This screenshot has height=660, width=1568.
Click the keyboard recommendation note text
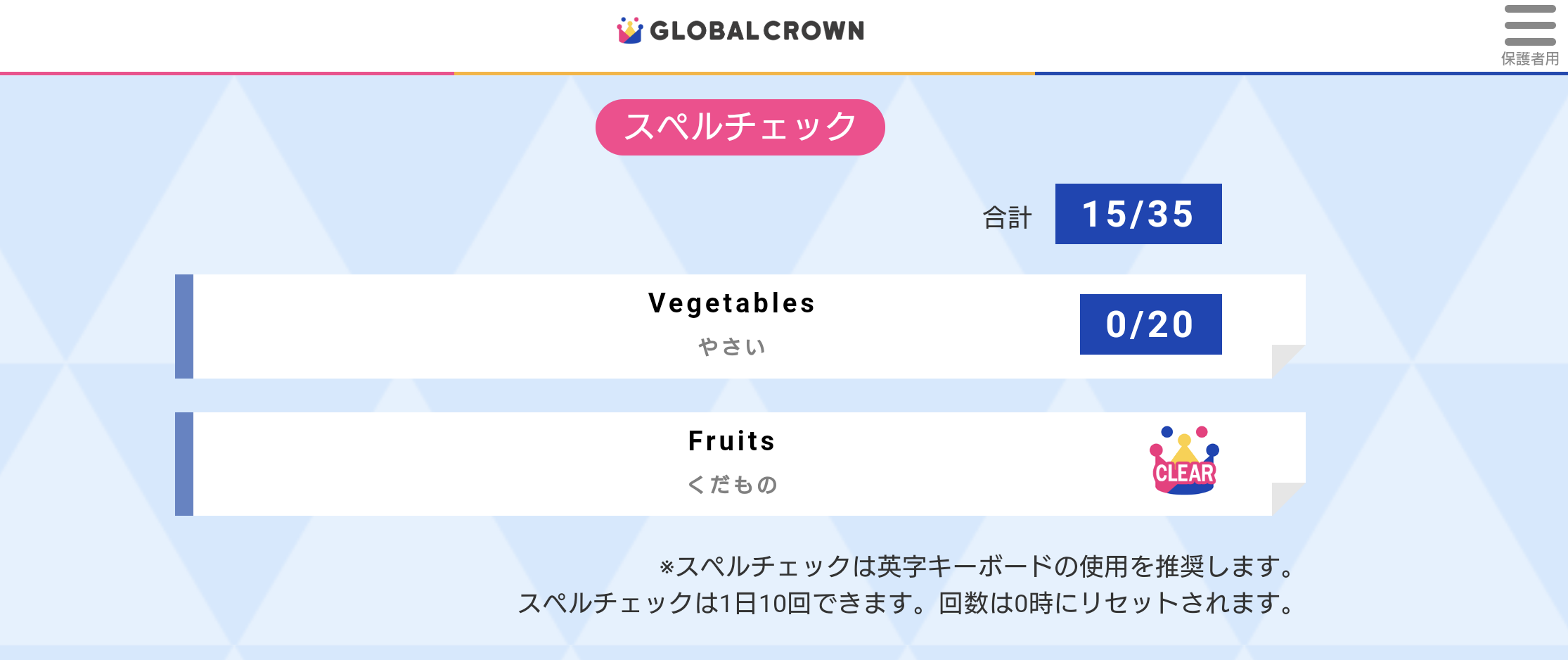pos(977,566)
